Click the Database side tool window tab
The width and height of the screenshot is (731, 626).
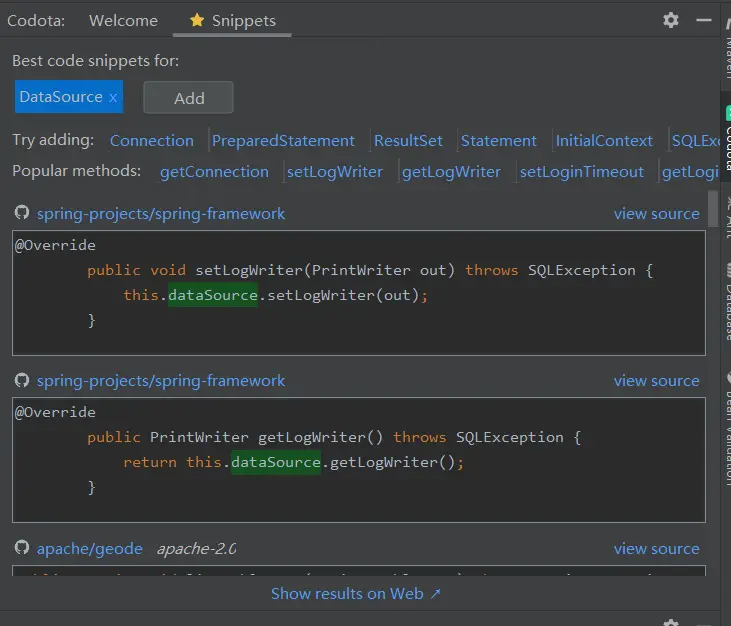727,302
